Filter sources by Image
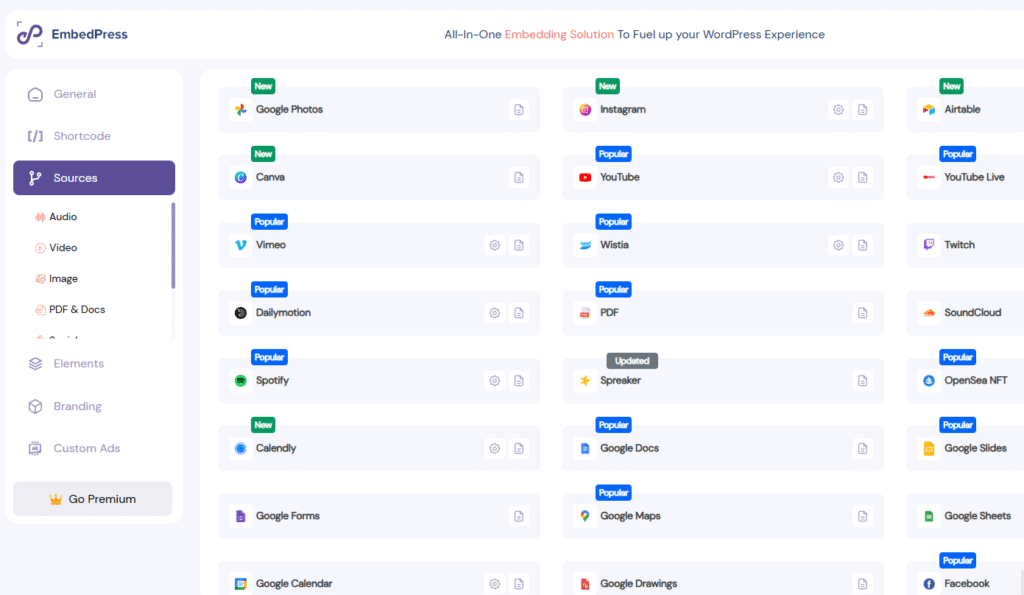This screenshot has height=595, width=1024. (x=56, y=279)
